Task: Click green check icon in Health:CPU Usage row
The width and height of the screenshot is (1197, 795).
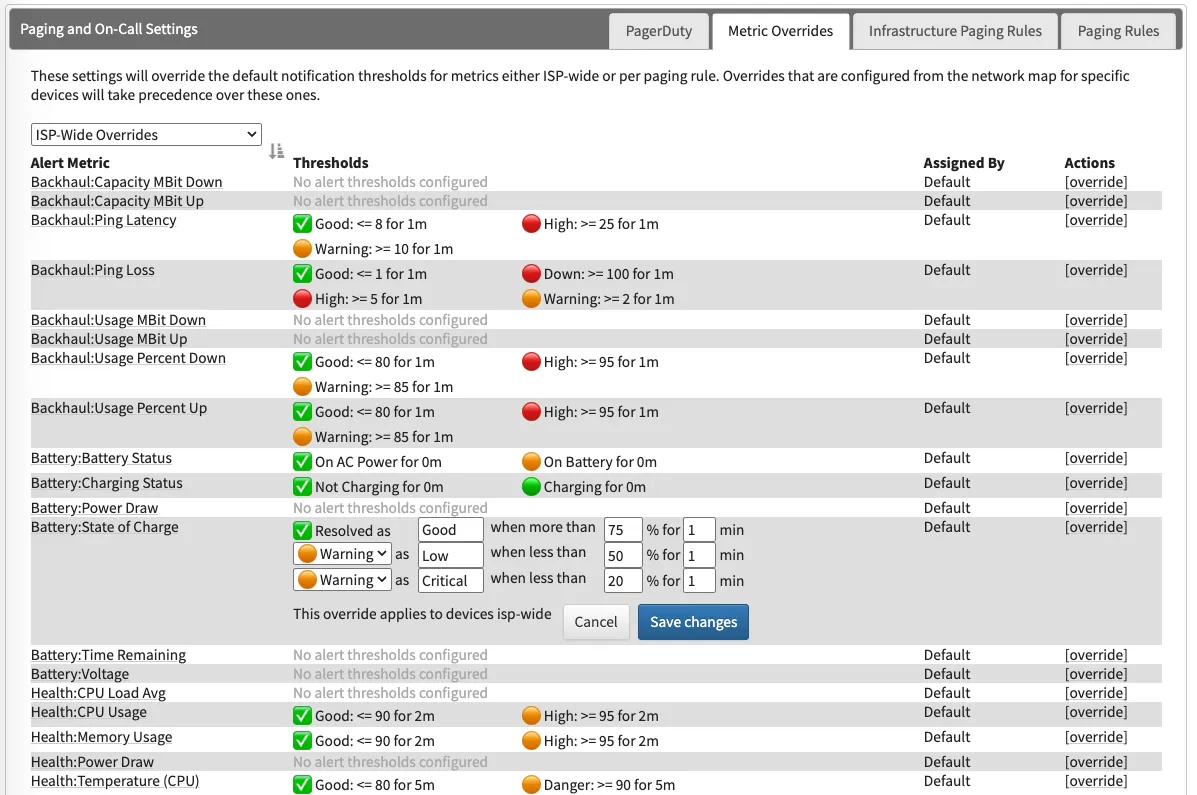Action: coord(302,716)
